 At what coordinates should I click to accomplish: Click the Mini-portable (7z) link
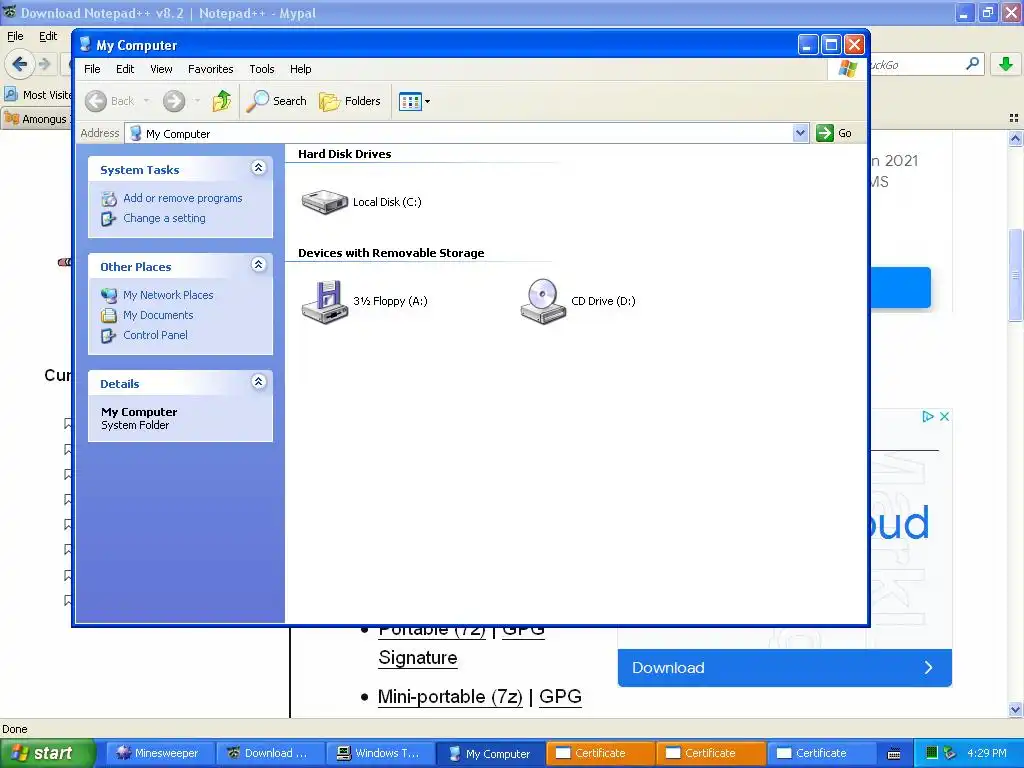pyautogui.click(x=450, y=697)
